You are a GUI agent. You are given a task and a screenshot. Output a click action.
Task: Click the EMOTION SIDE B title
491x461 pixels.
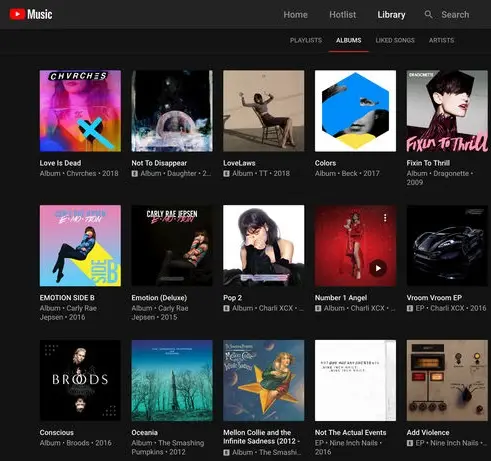pos(67,298)
